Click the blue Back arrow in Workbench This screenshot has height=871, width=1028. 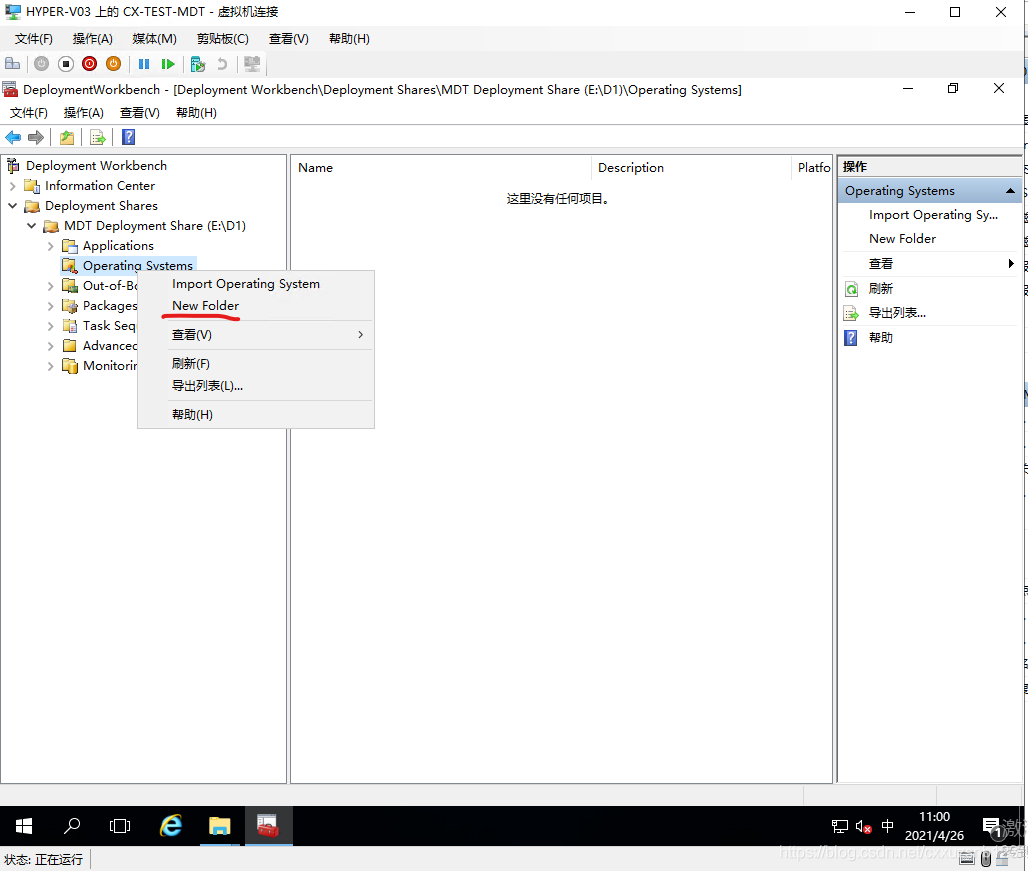13,137
